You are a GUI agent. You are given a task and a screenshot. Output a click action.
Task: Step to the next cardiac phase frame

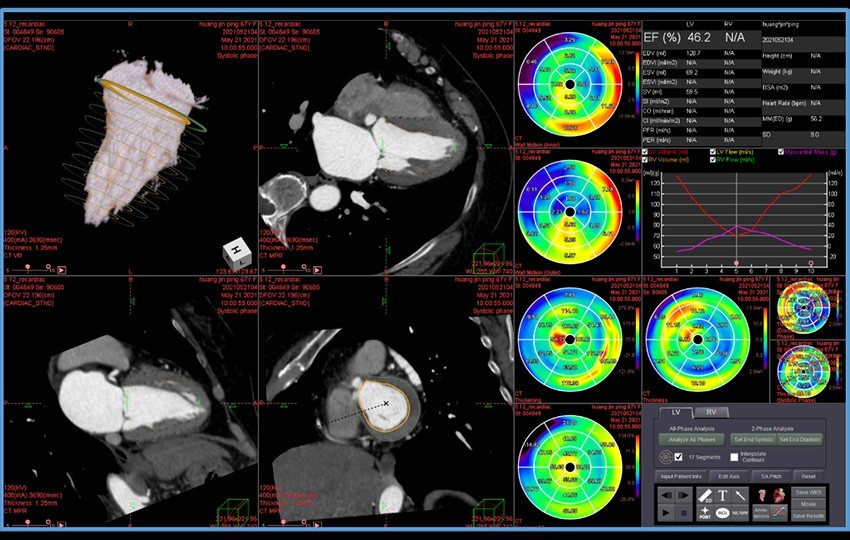click(683, 495)
